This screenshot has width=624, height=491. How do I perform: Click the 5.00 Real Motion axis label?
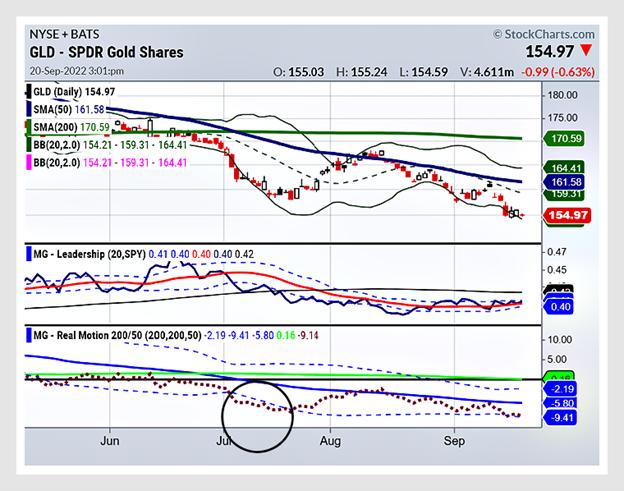click(557, 359)
